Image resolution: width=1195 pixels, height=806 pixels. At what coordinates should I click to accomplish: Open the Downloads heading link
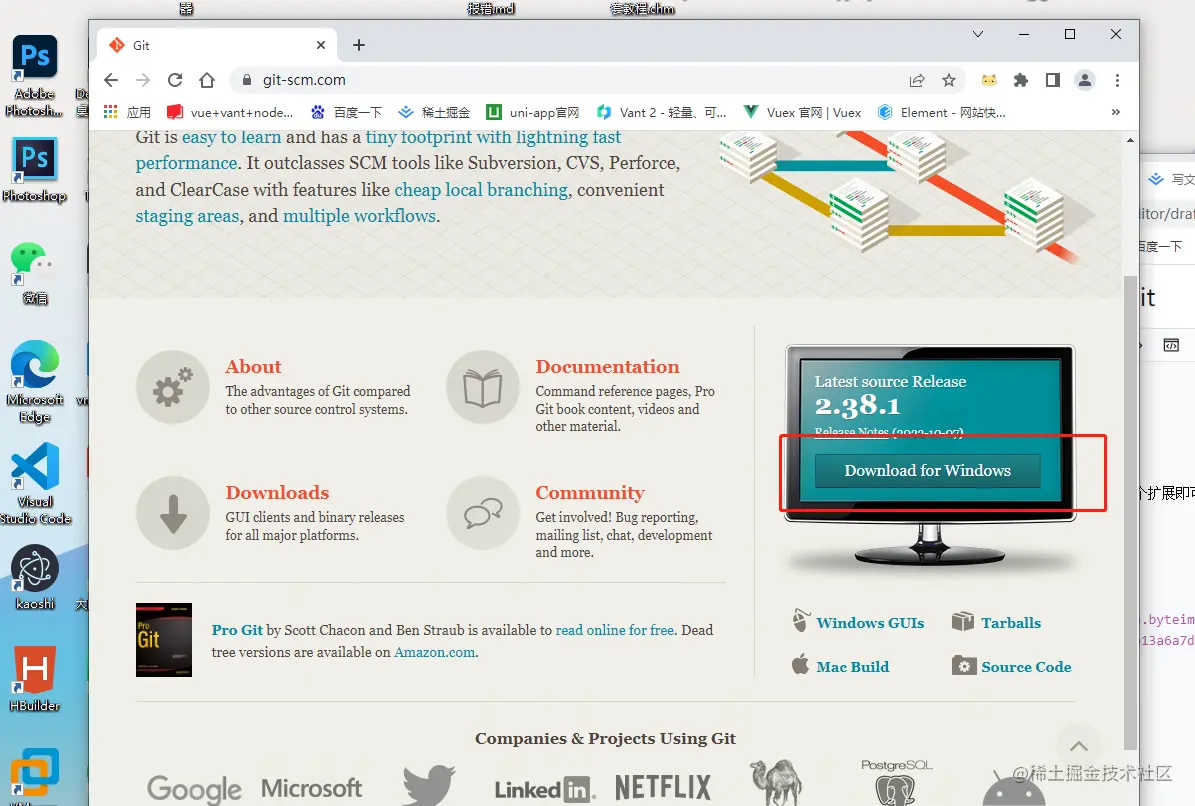(277, 493)
